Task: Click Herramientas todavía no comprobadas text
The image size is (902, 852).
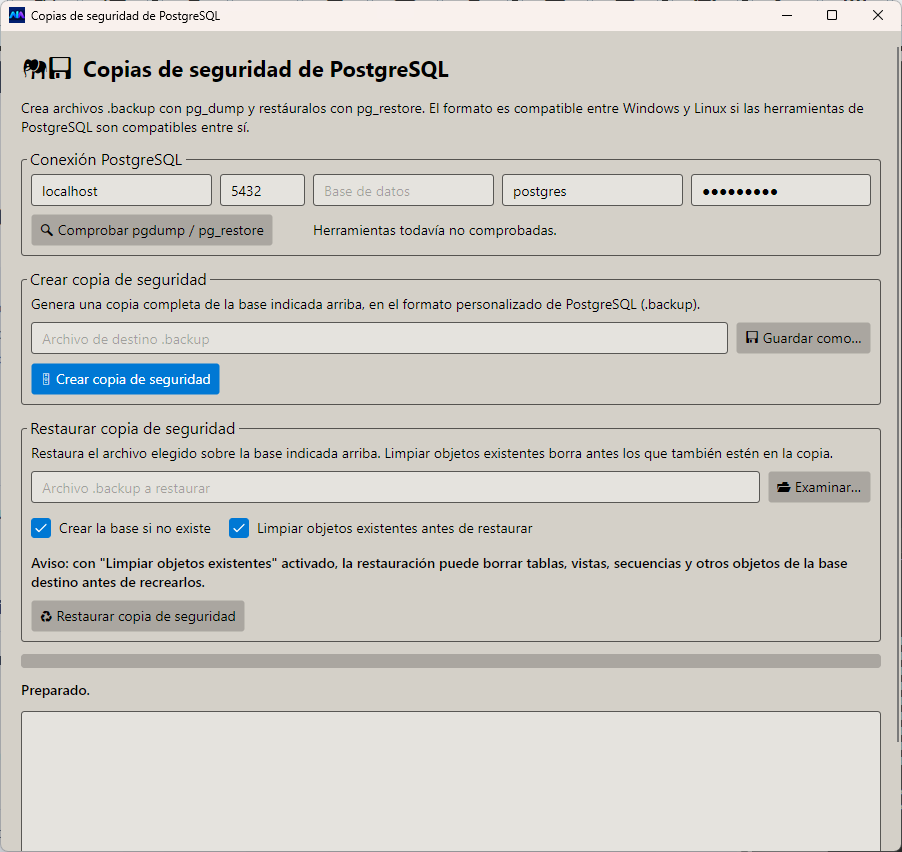Action: click(435, 231)
